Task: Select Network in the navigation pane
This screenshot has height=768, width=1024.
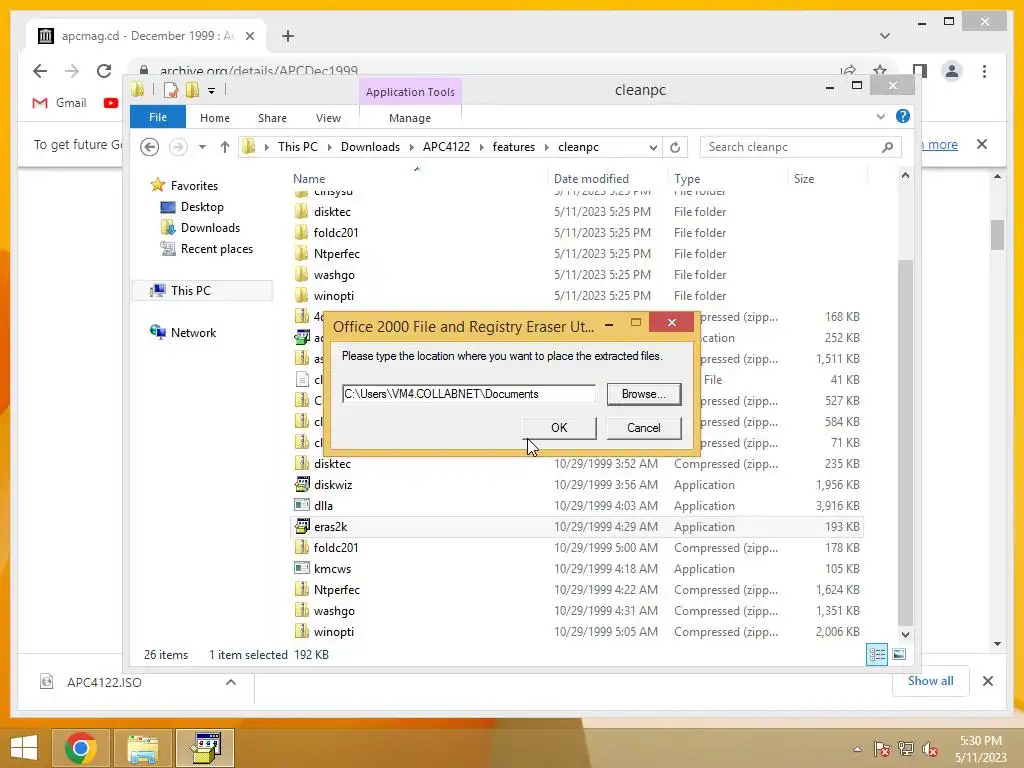Action: click(x=193, y=332)
